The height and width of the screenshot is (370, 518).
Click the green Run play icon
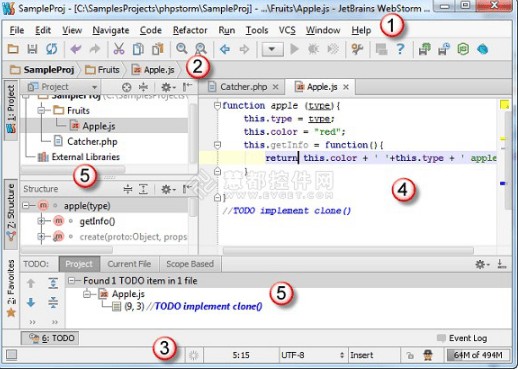click(x=294, y=49)
